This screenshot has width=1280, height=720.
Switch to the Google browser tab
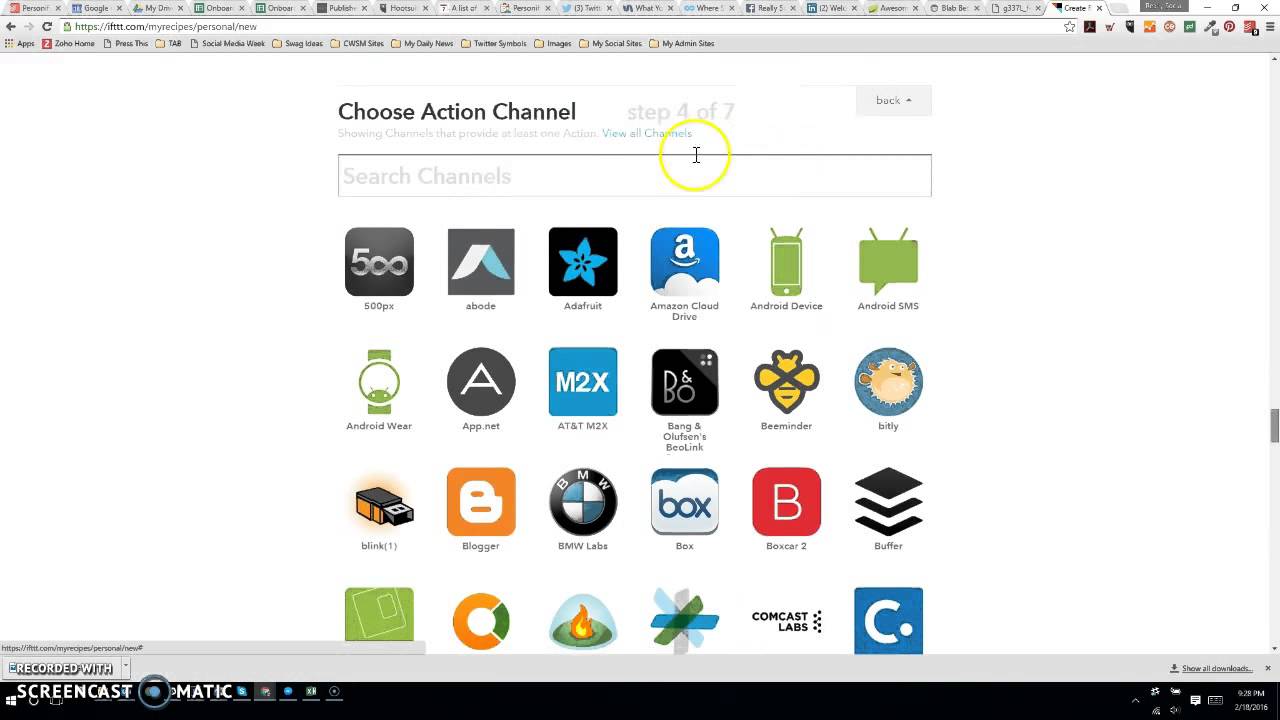[x=96, y=8]
